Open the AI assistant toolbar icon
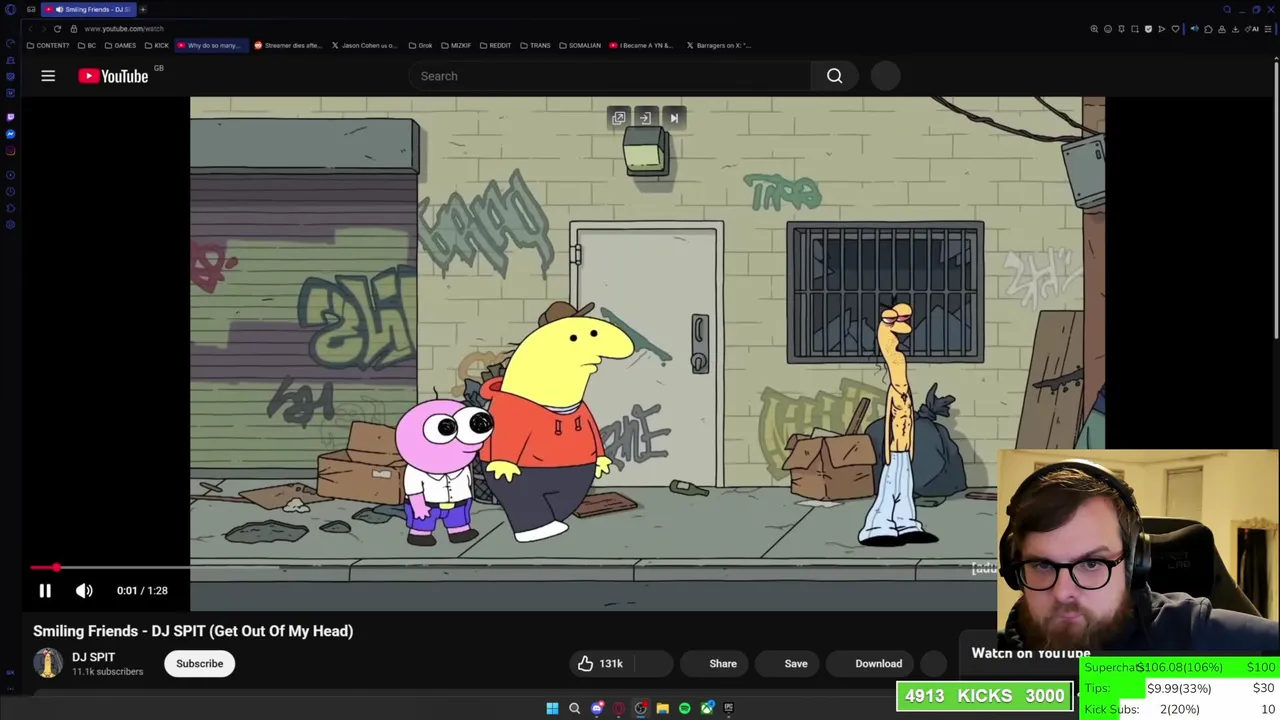1280x720 pixels. [1253, 29]
